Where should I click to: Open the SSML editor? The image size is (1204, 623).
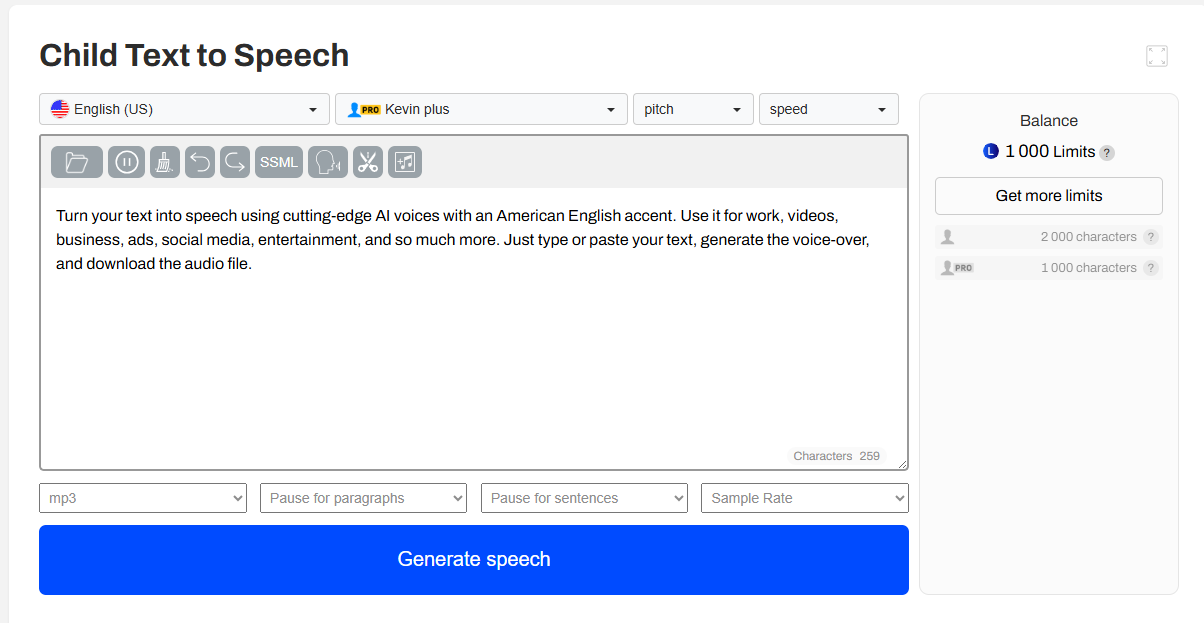(x=279, y=162)
